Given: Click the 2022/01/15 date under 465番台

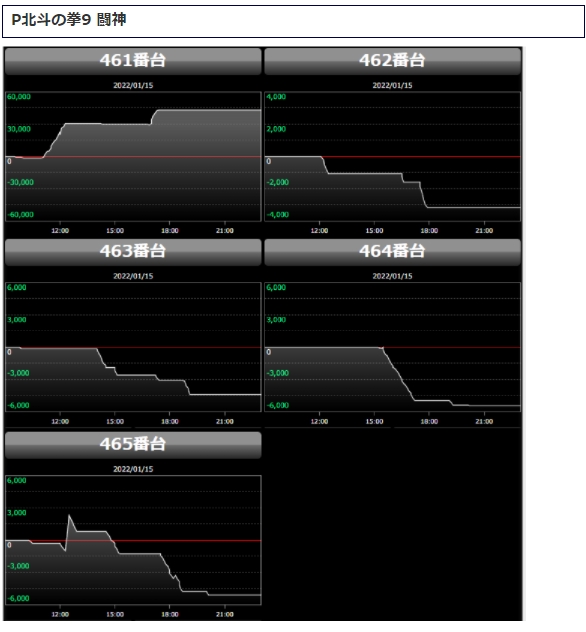Looking at the screenshot, I should pos(133,469).
